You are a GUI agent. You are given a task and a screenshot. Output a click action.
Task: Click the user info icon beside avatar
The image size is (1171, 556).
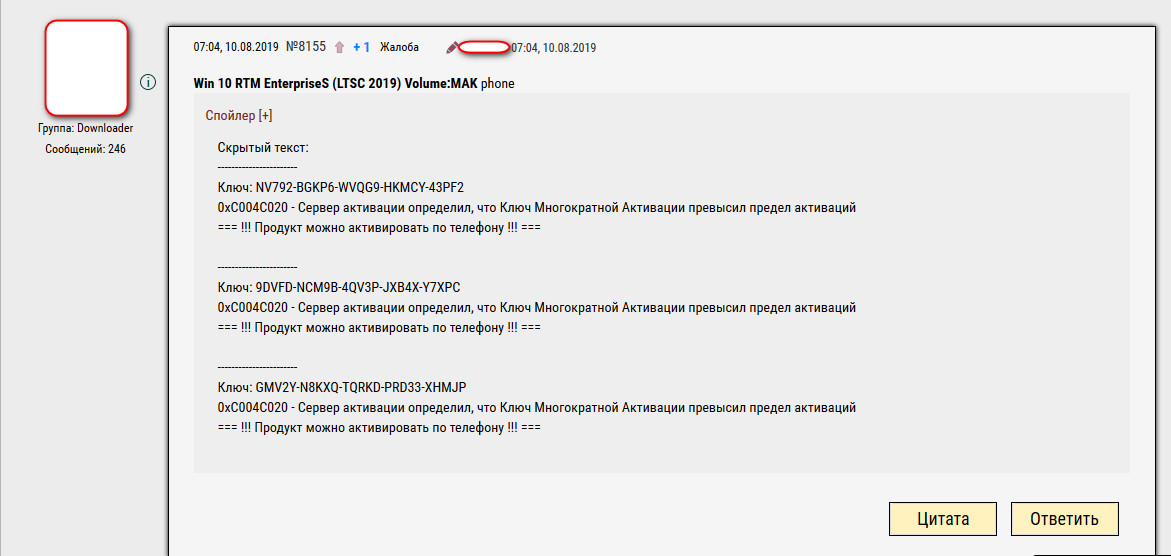click(148, 82)
